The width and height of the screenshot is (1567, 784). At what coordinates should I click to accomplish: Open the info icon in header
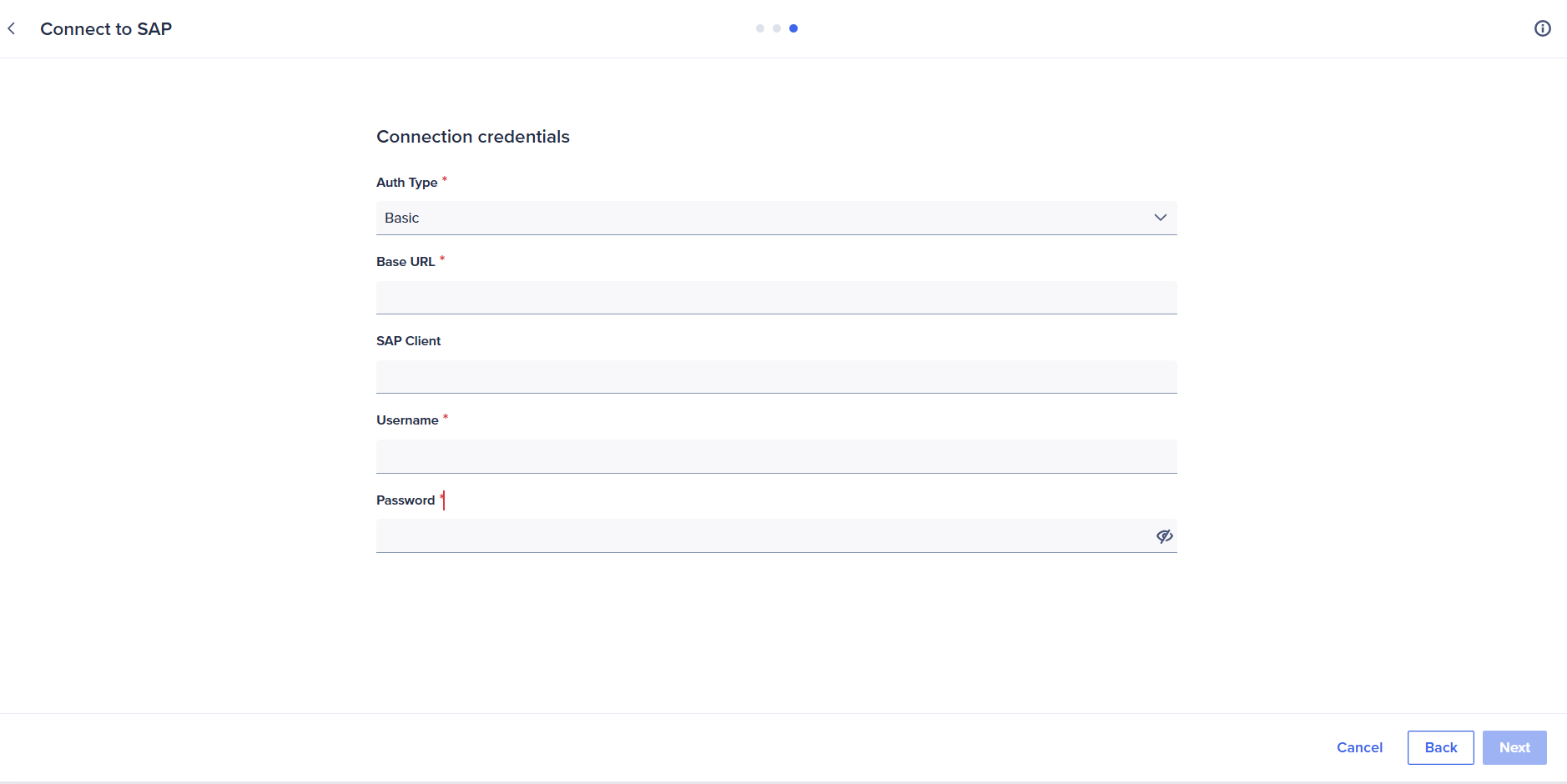point(1542,28)
